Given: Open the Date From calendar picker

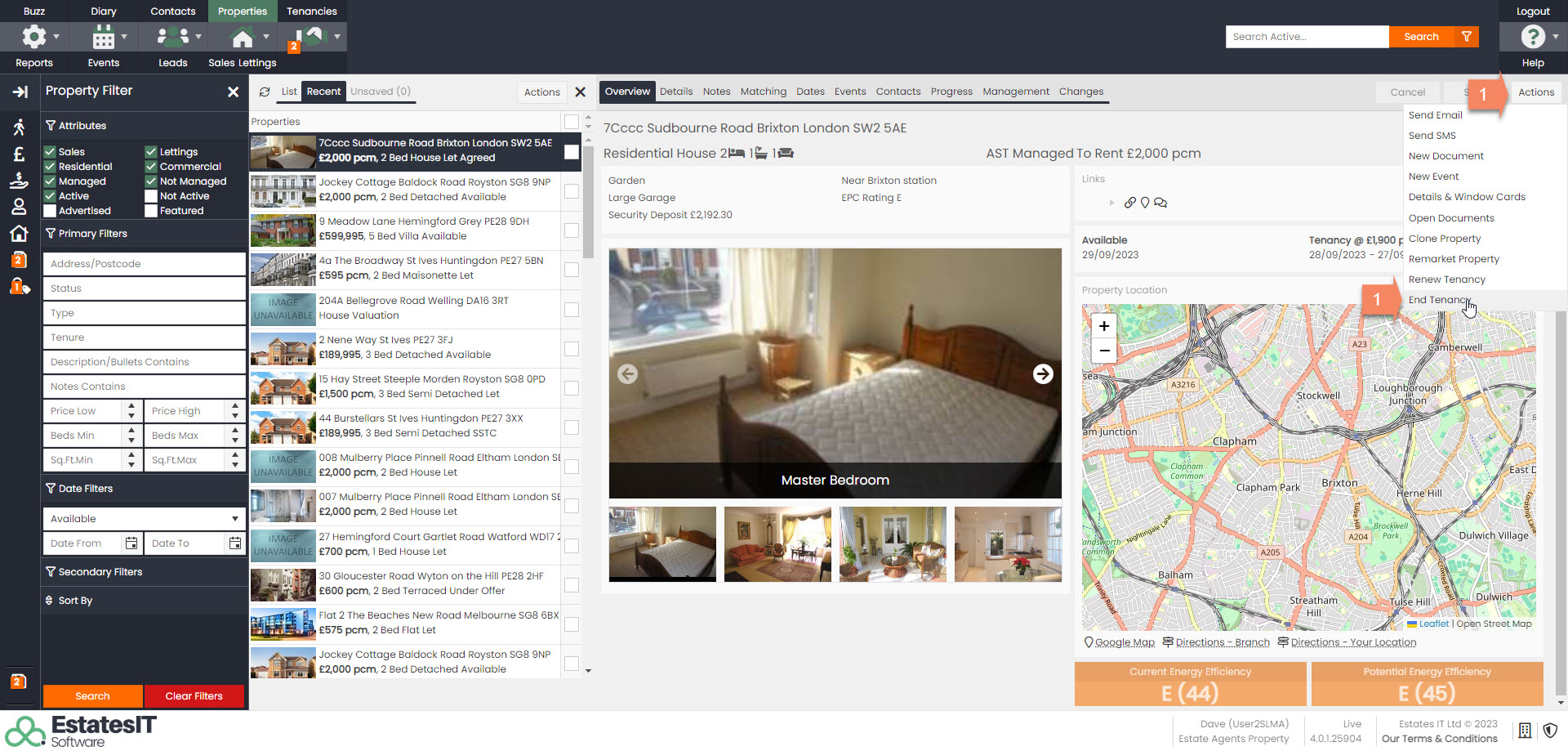Looking at the screenshot, I should click(x=131, y=543).
